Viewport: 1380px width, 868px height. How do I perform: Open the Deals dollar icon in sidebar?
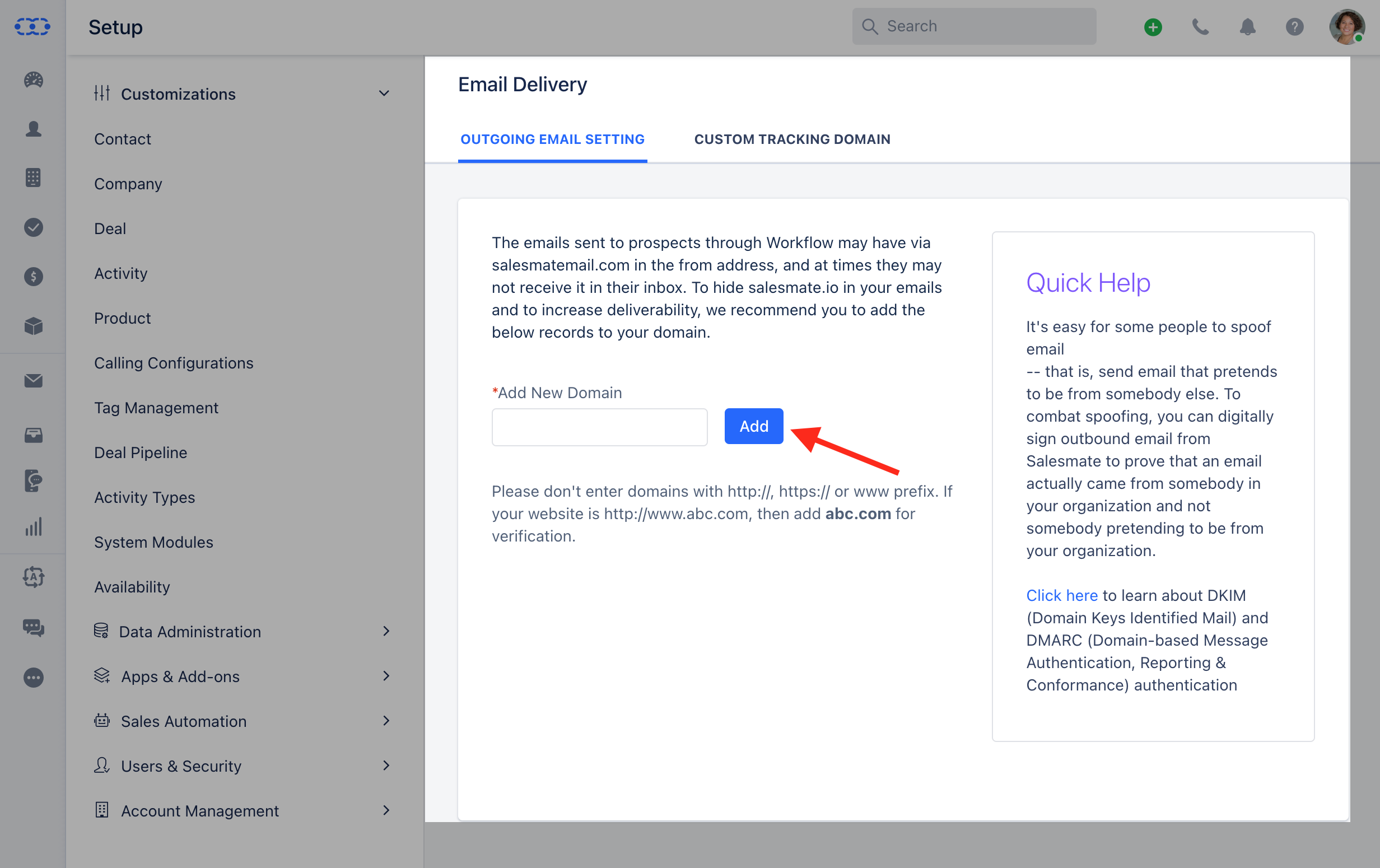click(33, 277)
